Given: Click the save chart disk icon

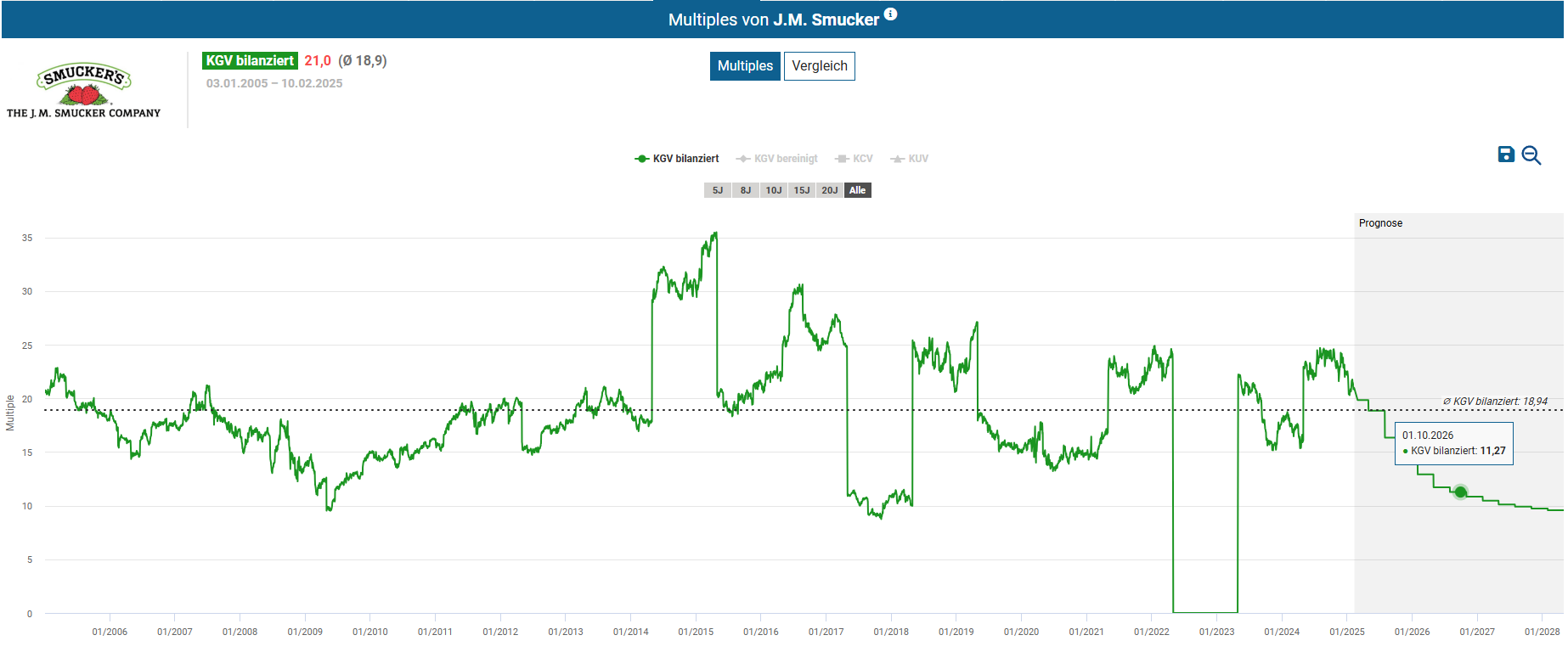Looking at the screenshot, I should click(1506, 155).
